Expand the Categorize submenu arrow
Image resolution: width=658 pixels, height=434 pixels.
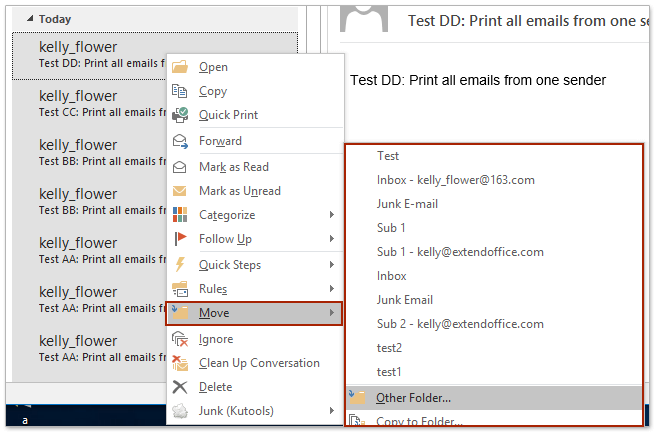[x=331, y=215]
